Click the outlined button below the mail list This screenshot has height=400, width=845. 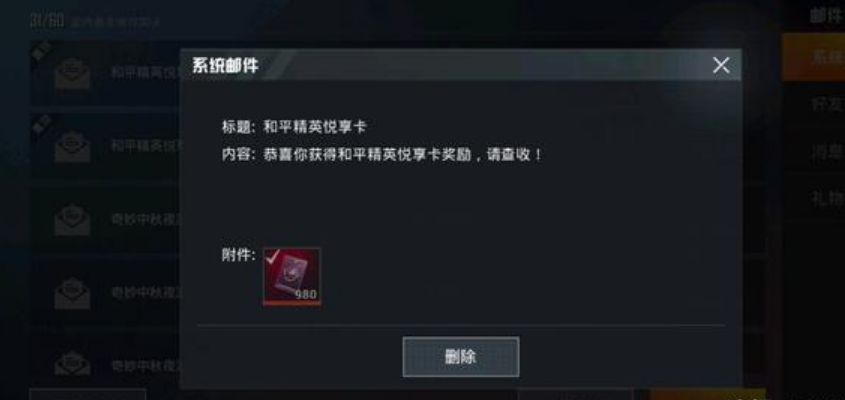coord(87,394)
